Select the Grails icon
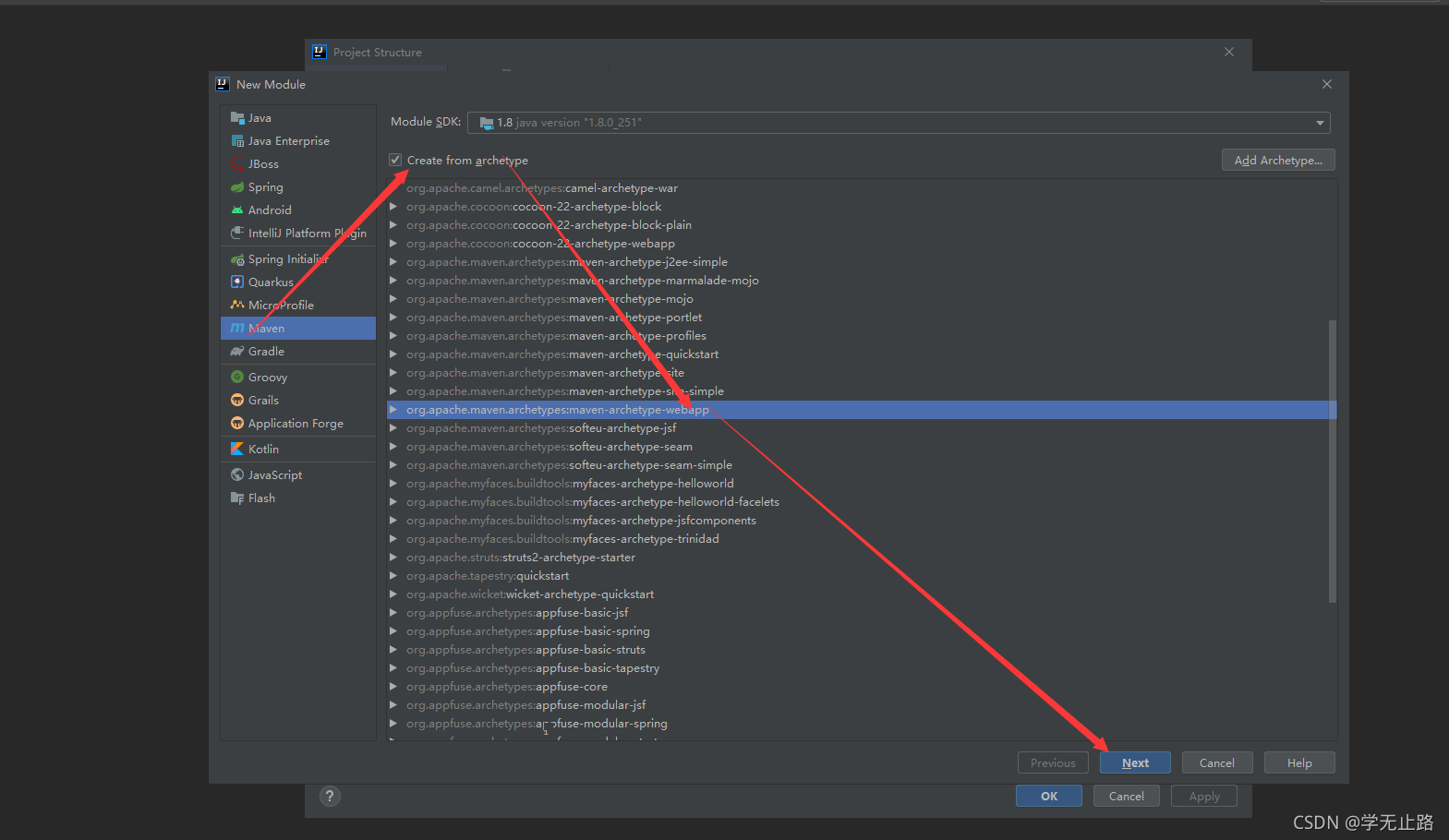 (x=237, y=401)
